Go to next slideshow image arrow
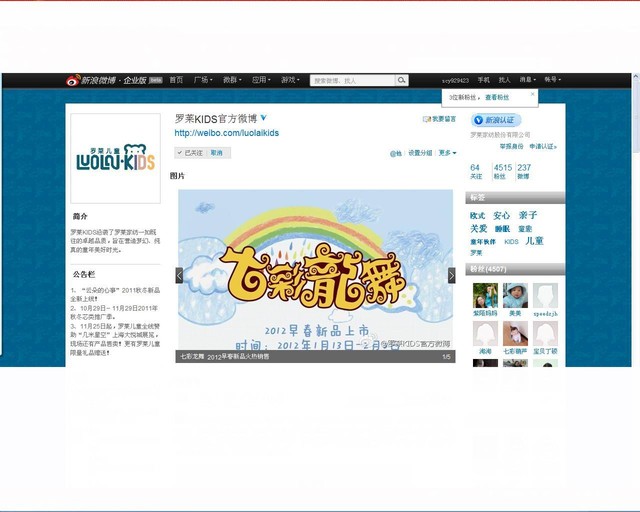Viewport: 640px width, 512px height. pyautogui.click(x=451, y=275)
